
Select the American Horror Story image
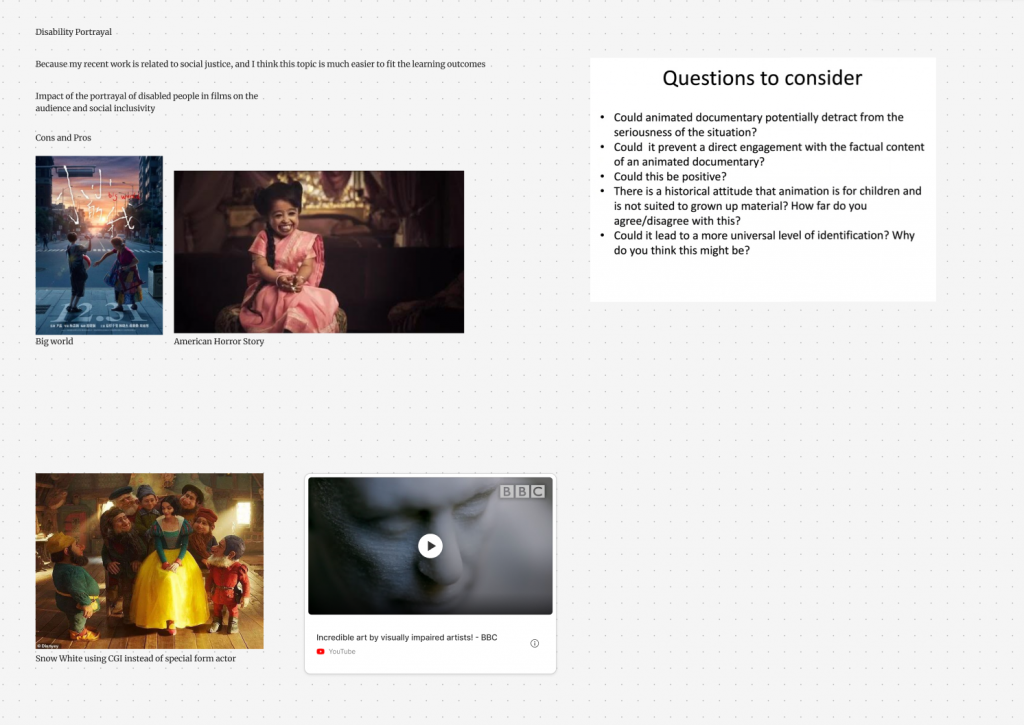tap(319, 251)
